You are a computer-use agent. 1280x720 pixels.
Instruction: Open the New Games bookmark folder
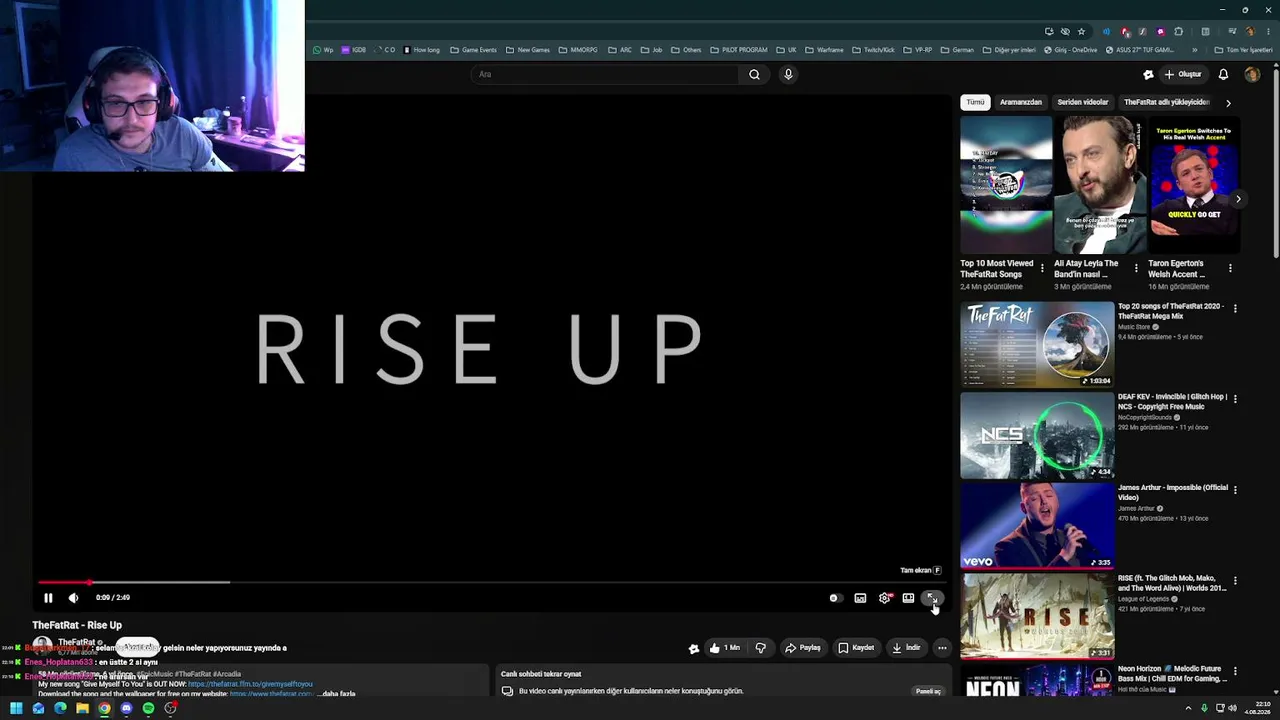(x=528, y=50)
